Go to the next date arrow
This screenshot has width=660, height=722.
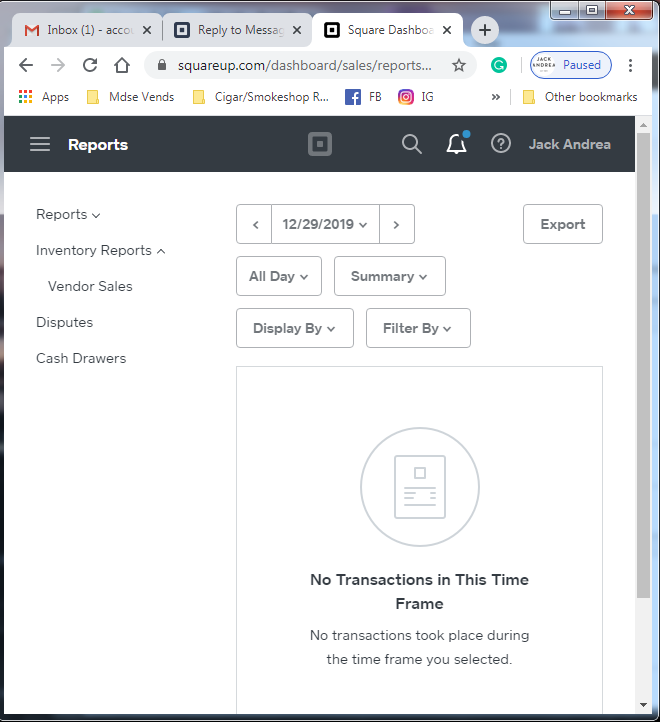tap(396, 224)
